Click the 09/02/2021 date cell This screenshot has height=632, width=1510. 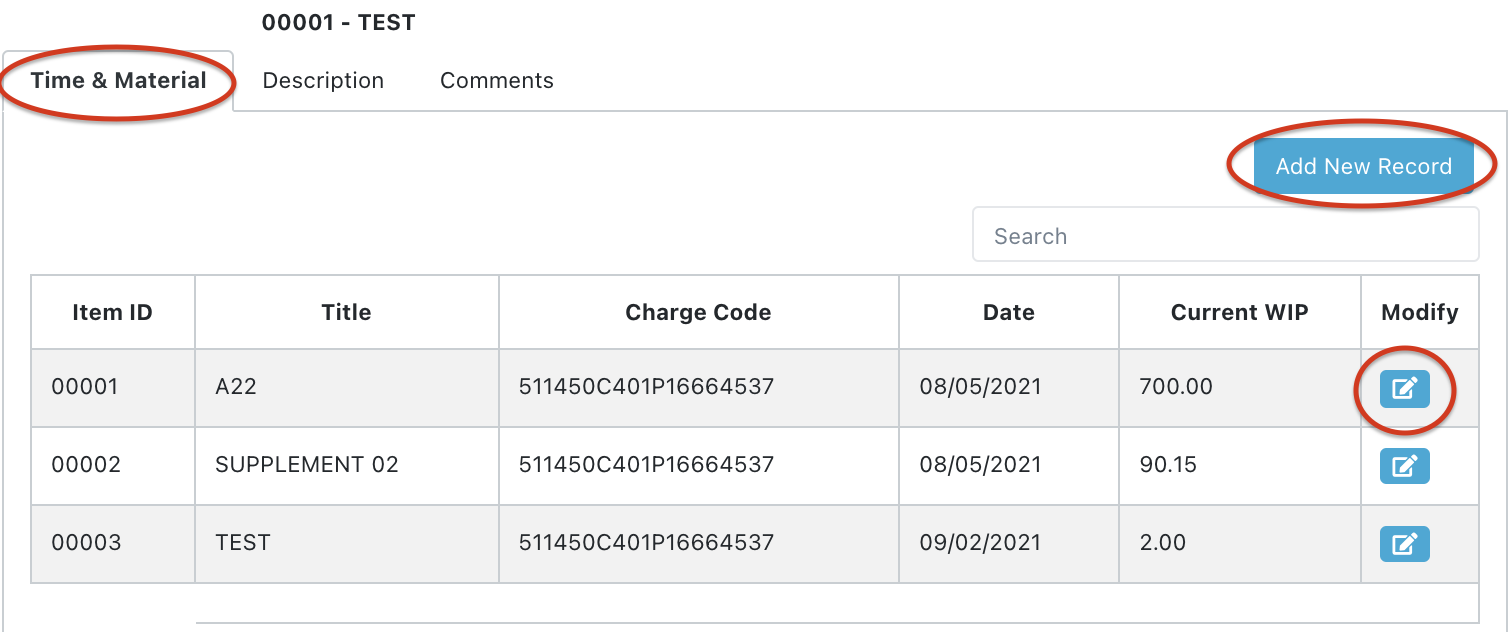pos(980,543)
